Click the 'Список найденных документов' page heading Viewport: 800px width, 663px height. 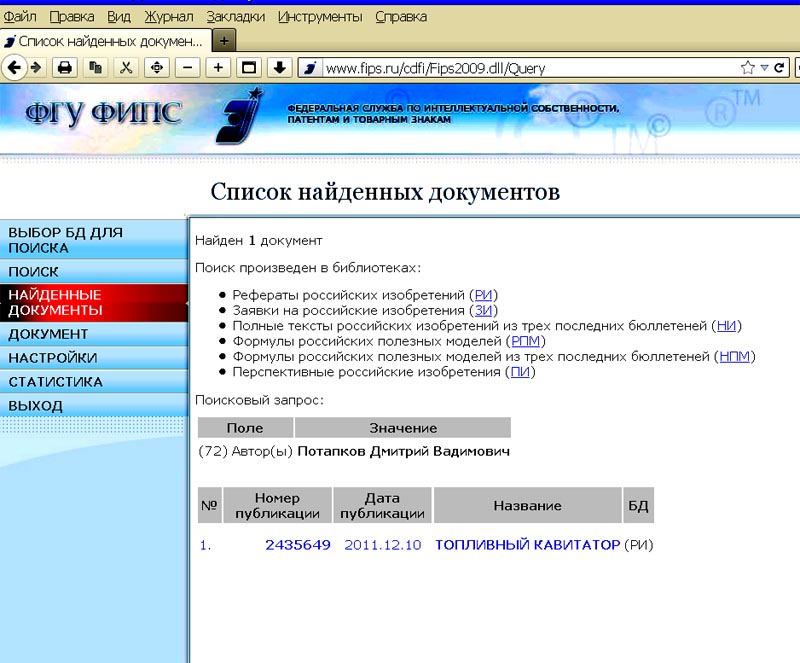[385, 192]
